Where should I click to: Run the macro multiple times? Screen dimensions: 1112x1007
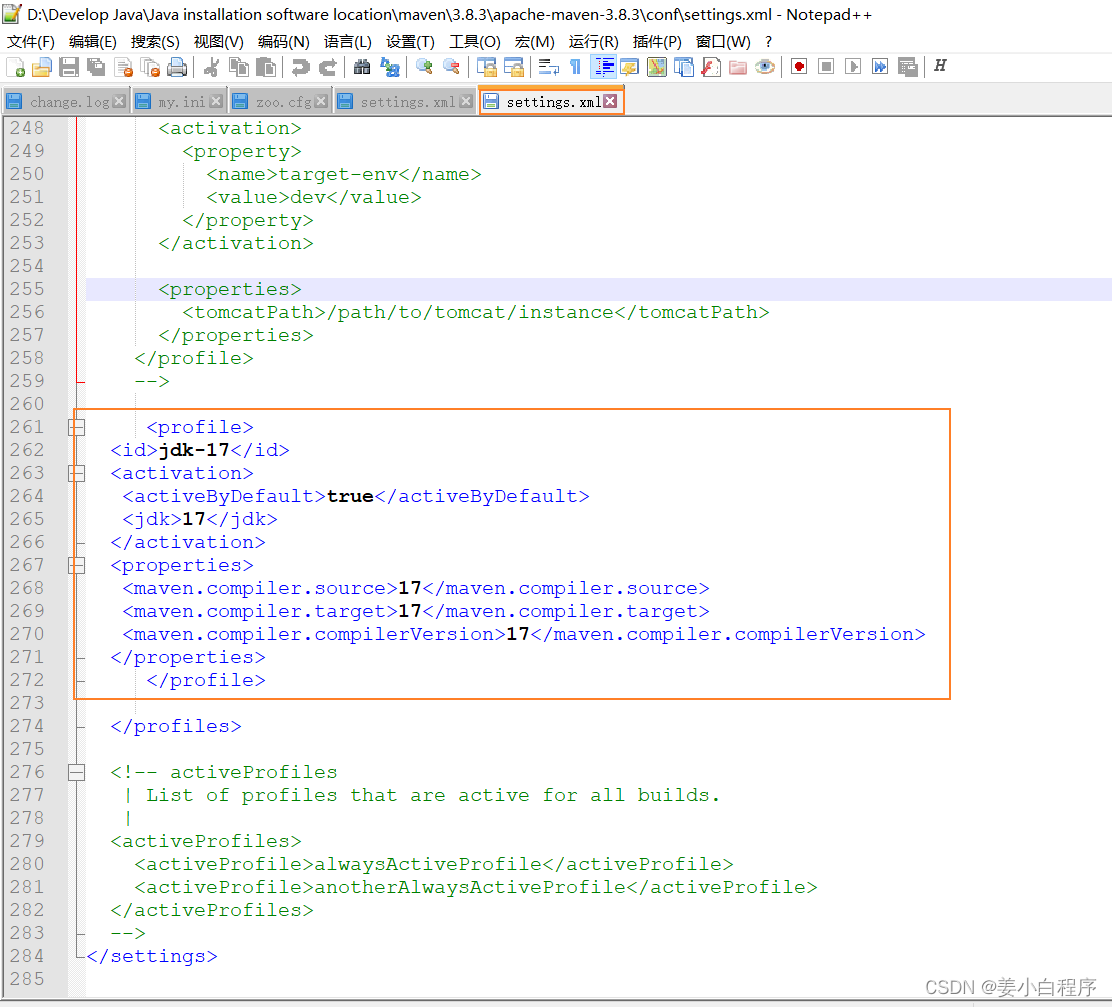[880, 67]
